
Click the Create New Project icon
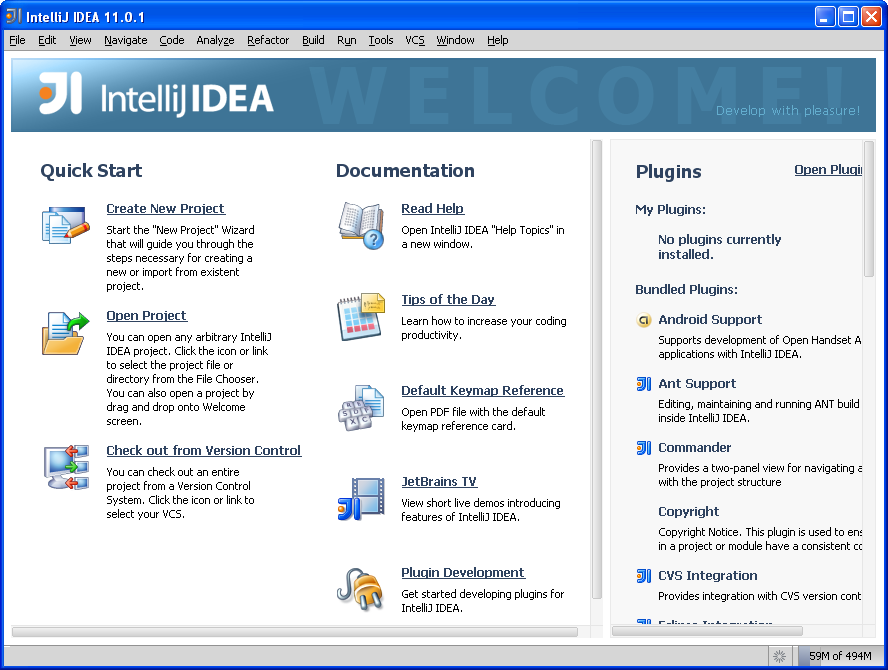coord(66,225)
